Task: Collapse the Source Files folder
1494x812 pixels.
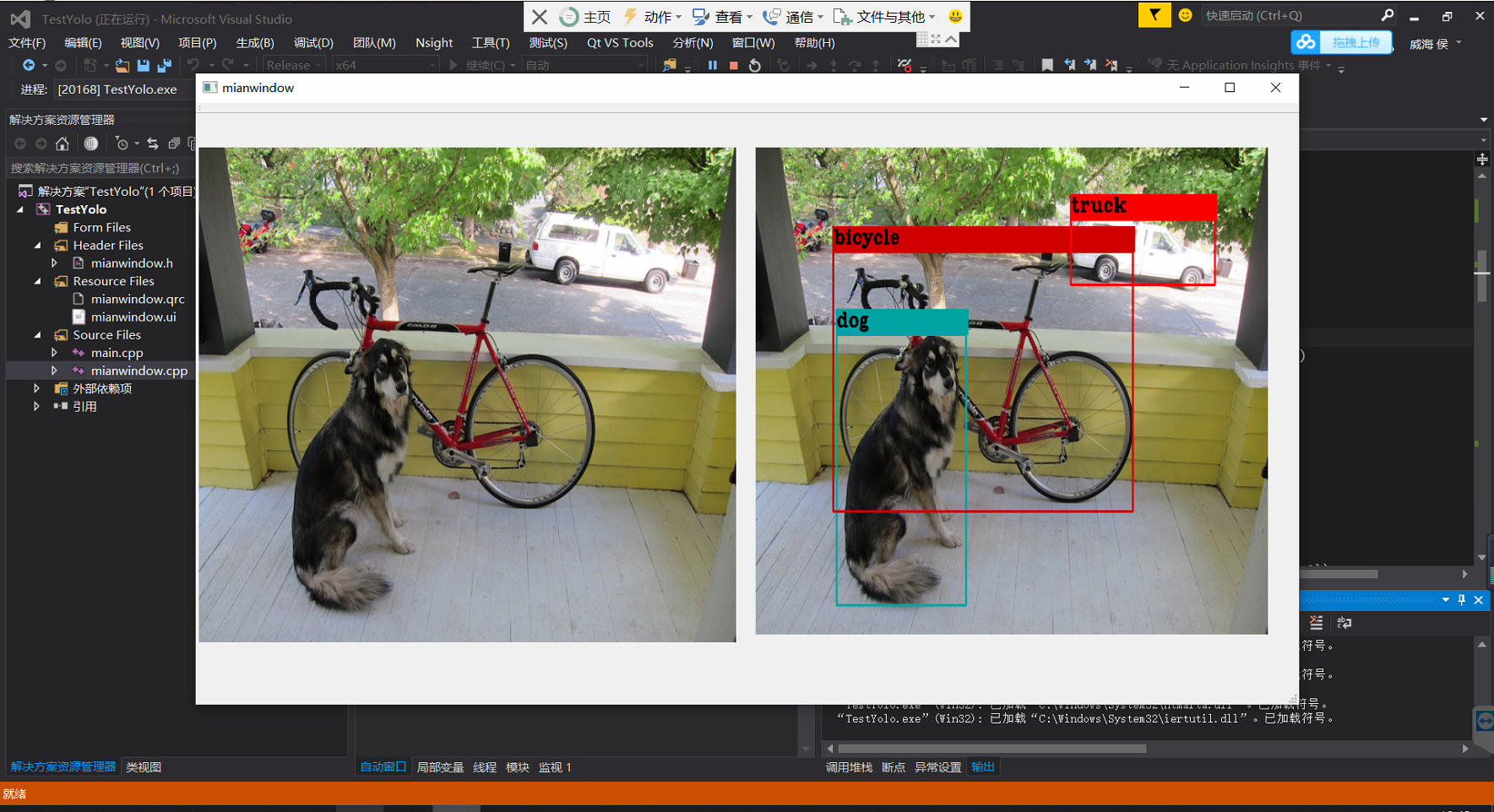Action: tap(37, 334)
